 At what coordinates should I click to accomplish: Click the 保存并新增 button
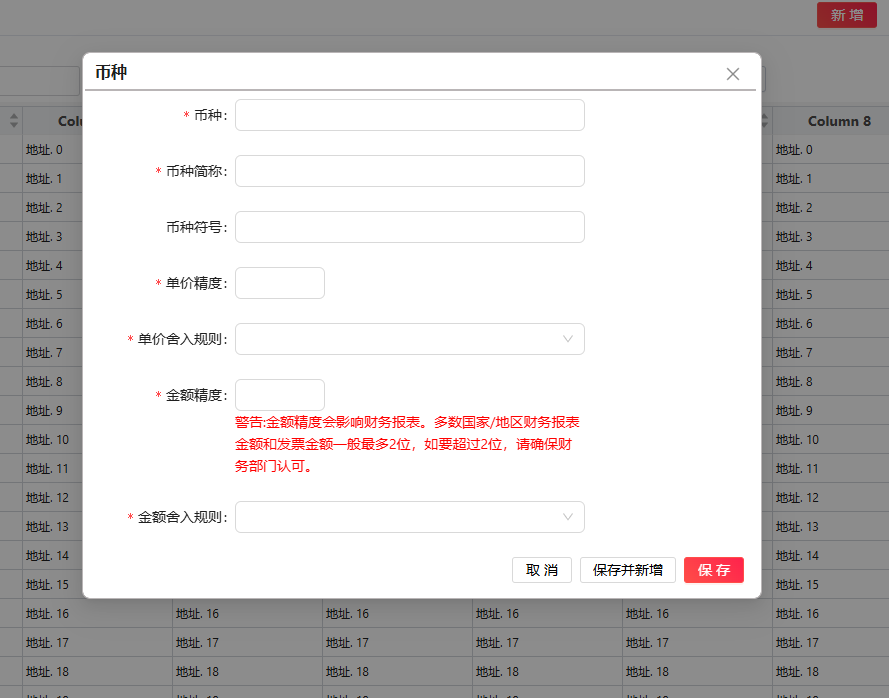click(x=628, y=570)
